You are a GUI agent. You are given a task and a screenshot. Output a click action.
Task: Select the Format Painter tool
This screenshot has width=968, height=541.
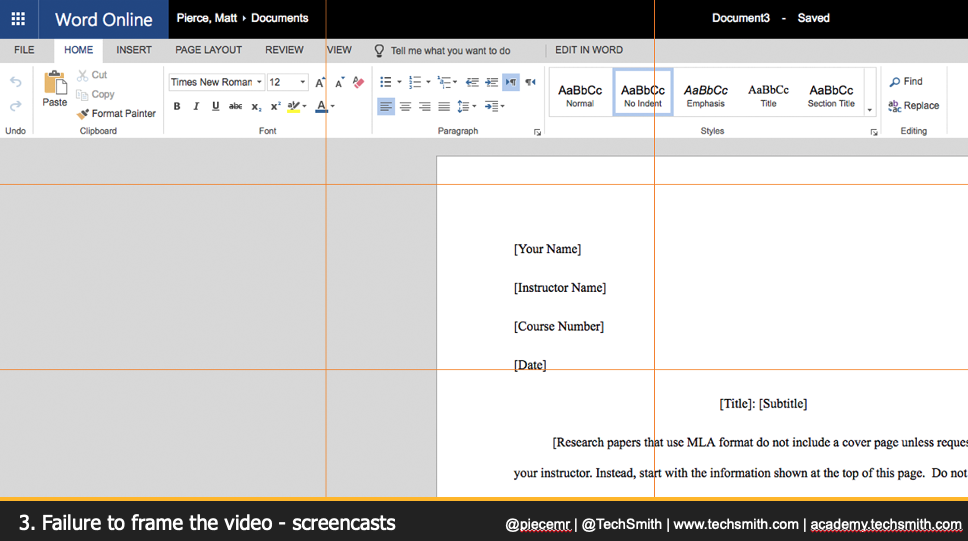[116, 114]
